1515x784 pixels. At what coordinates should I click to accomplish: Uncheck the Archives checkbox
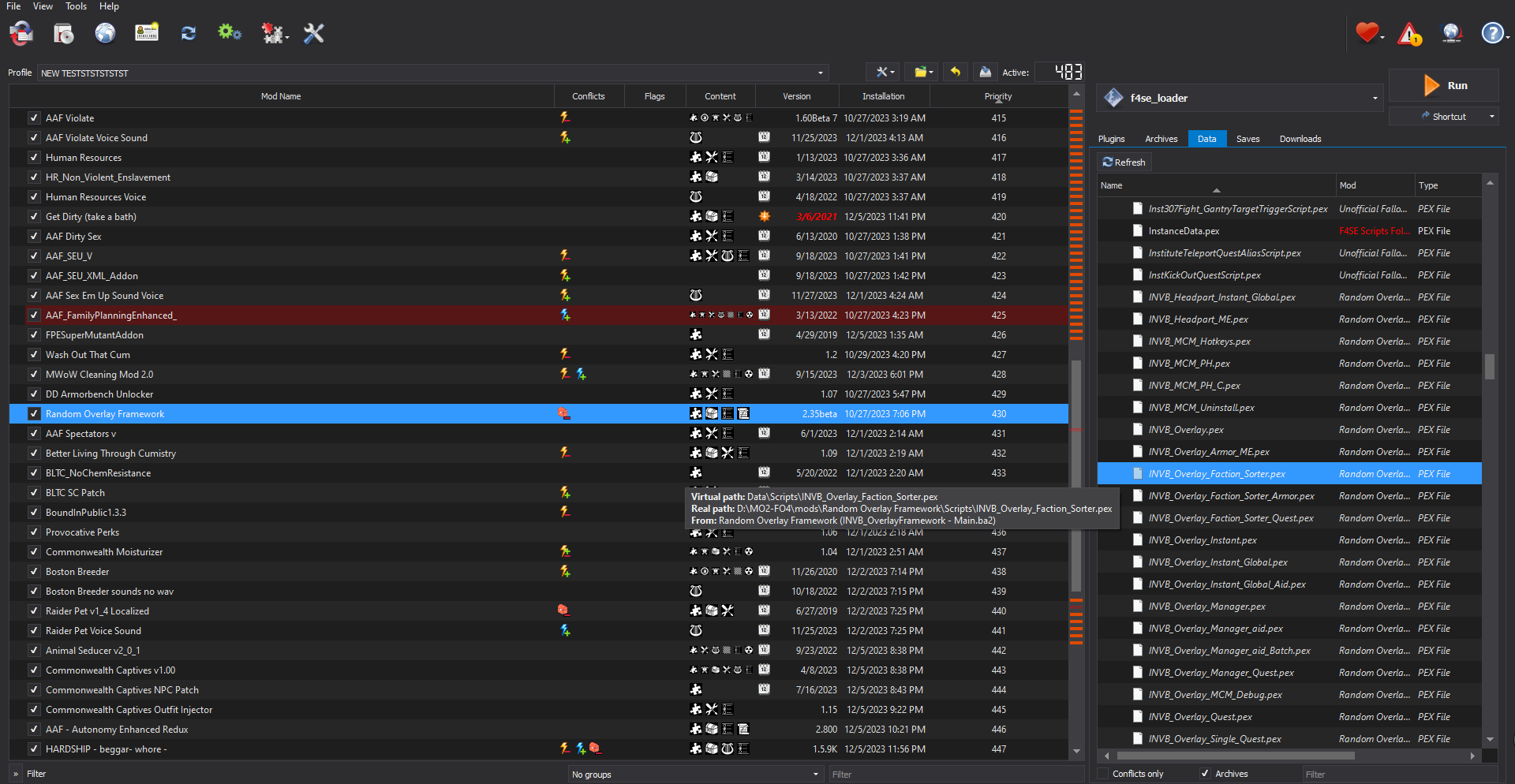pos(1205,773)
